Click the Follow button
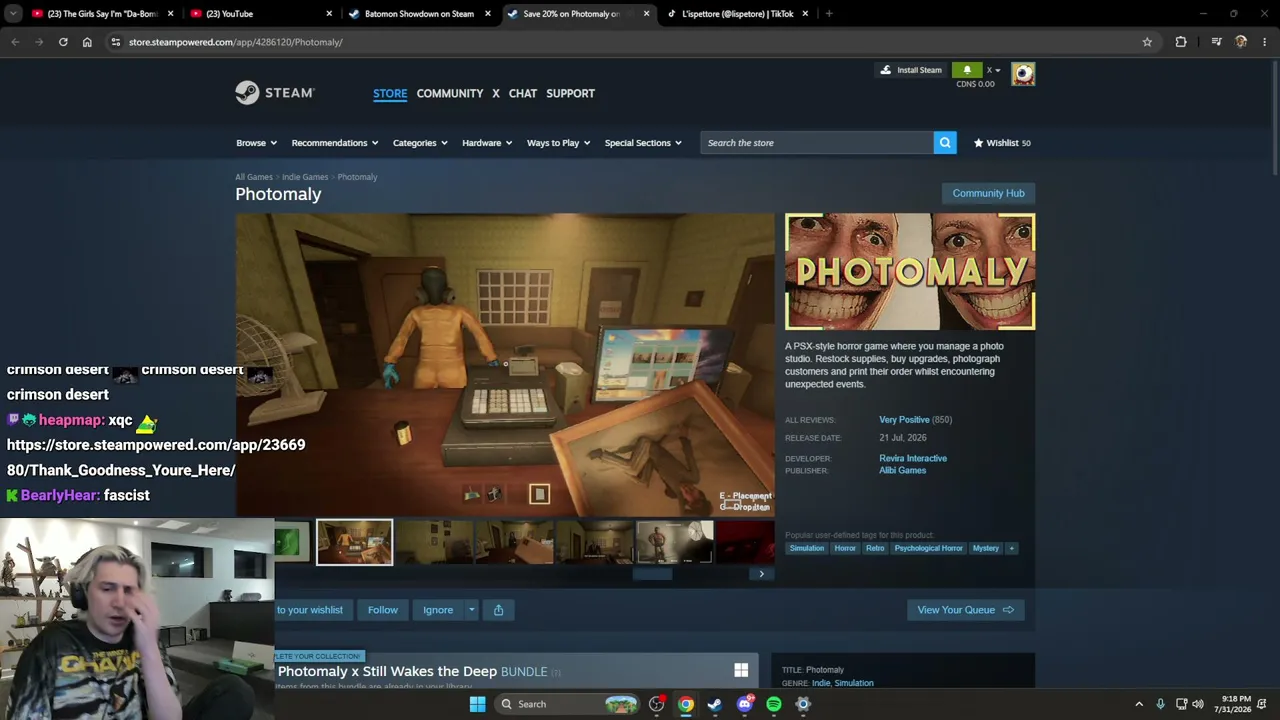Viewport: 1280px width, 720px height. pos(382,610)
